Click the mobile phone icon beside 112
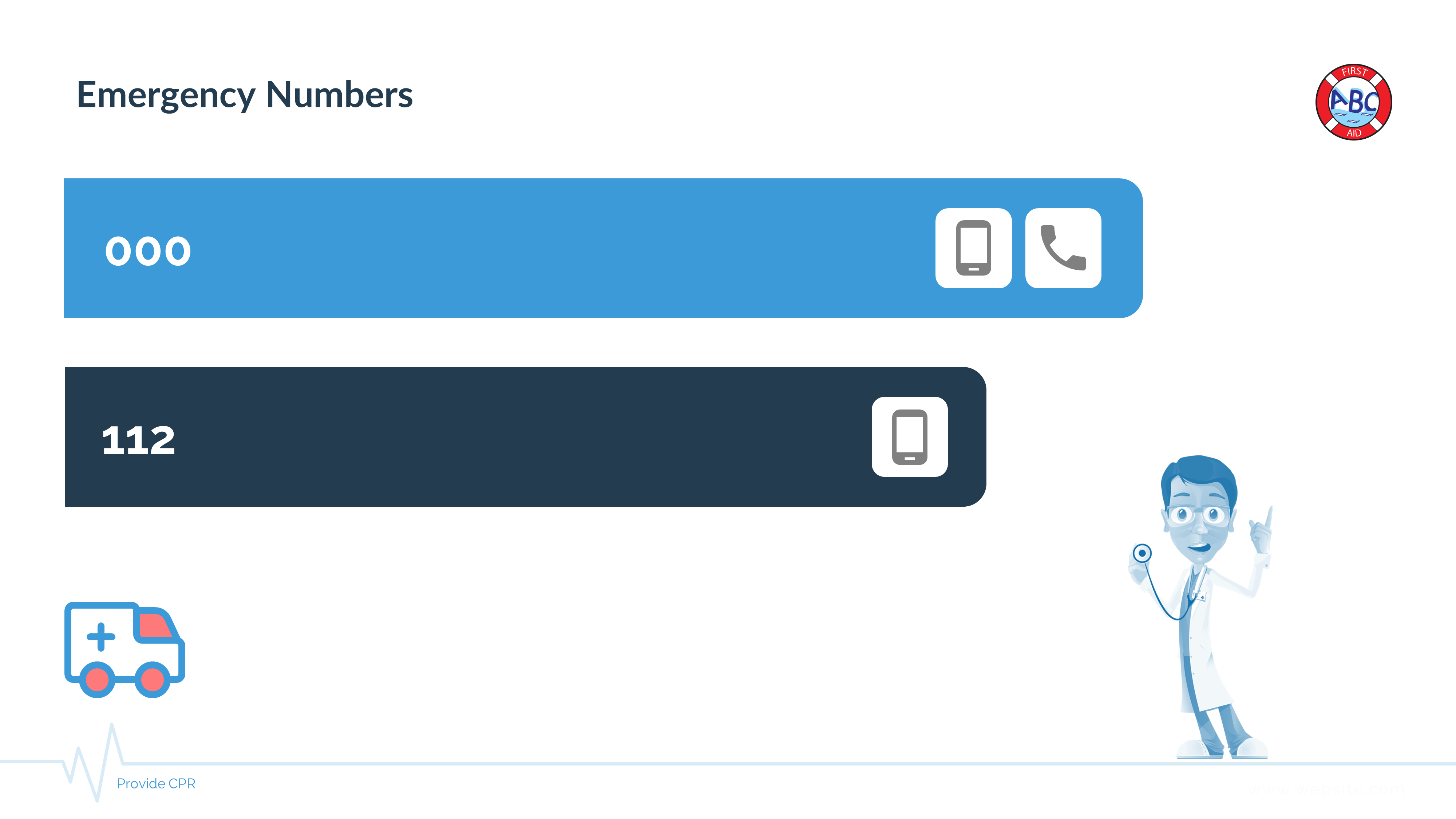Viewport: 1456px width, 819px height. (x=909, y=437)
